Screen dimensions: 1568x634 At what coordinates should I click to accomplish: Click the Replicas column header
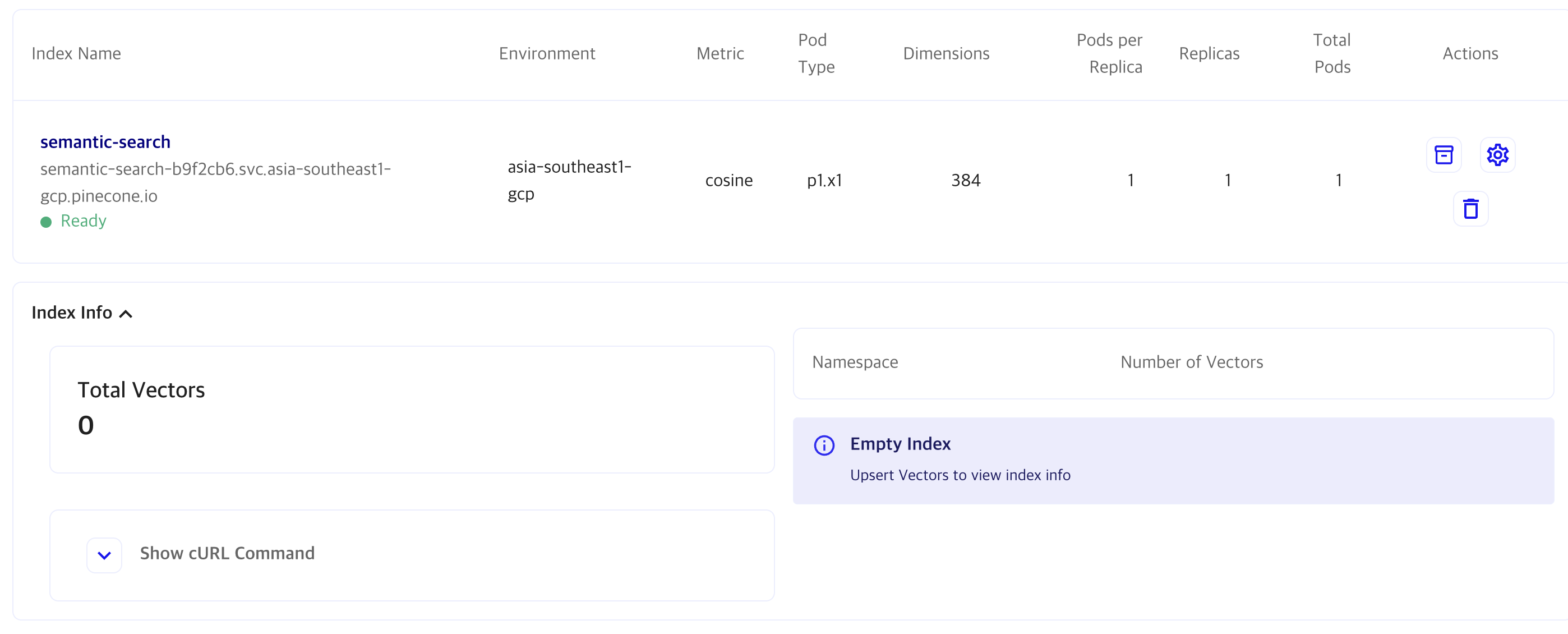pyautogui.click(x=1209, y=54)
